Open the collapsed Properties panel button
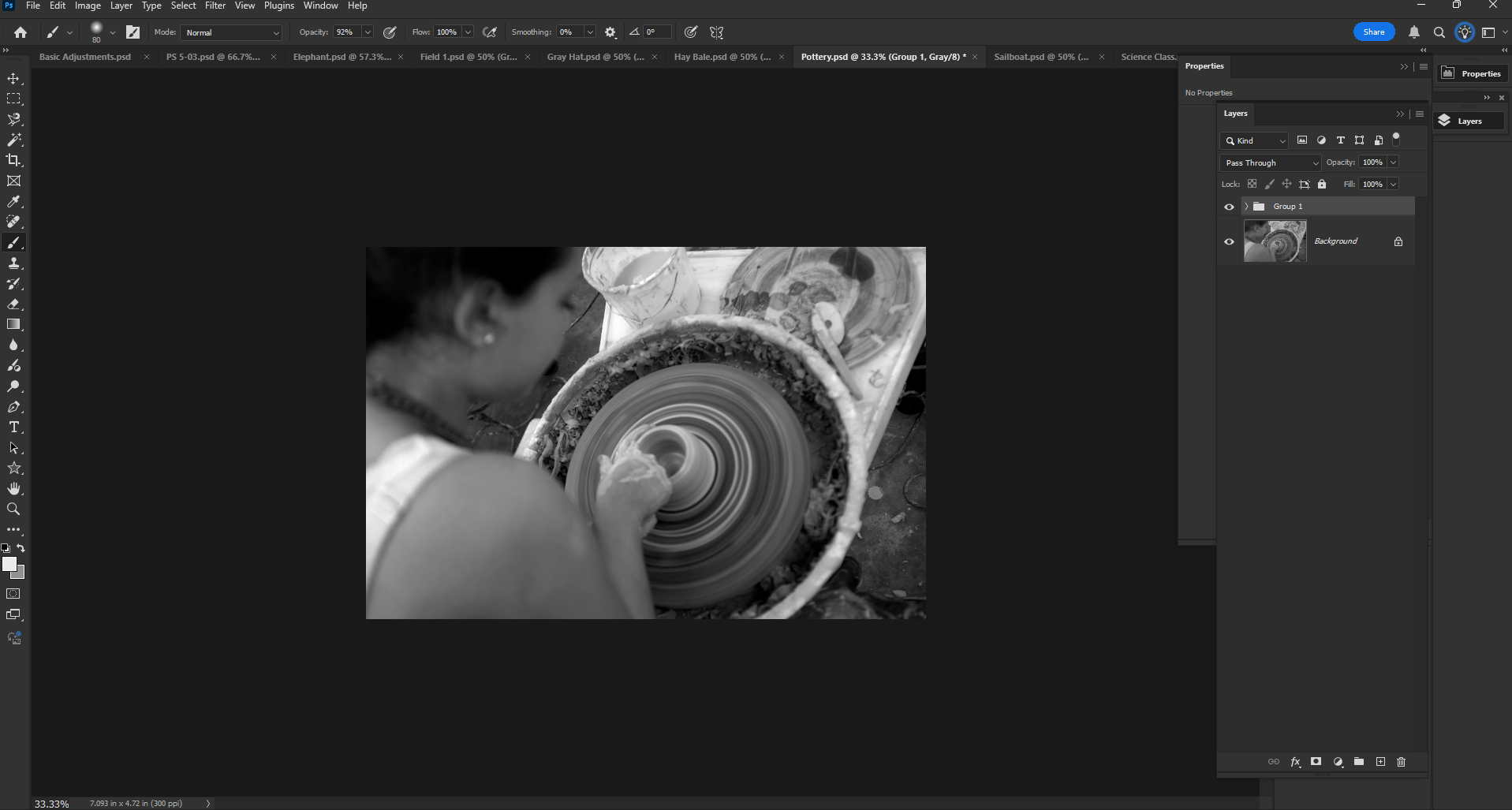The image size is (1512, 810). tap(1472, 73)
